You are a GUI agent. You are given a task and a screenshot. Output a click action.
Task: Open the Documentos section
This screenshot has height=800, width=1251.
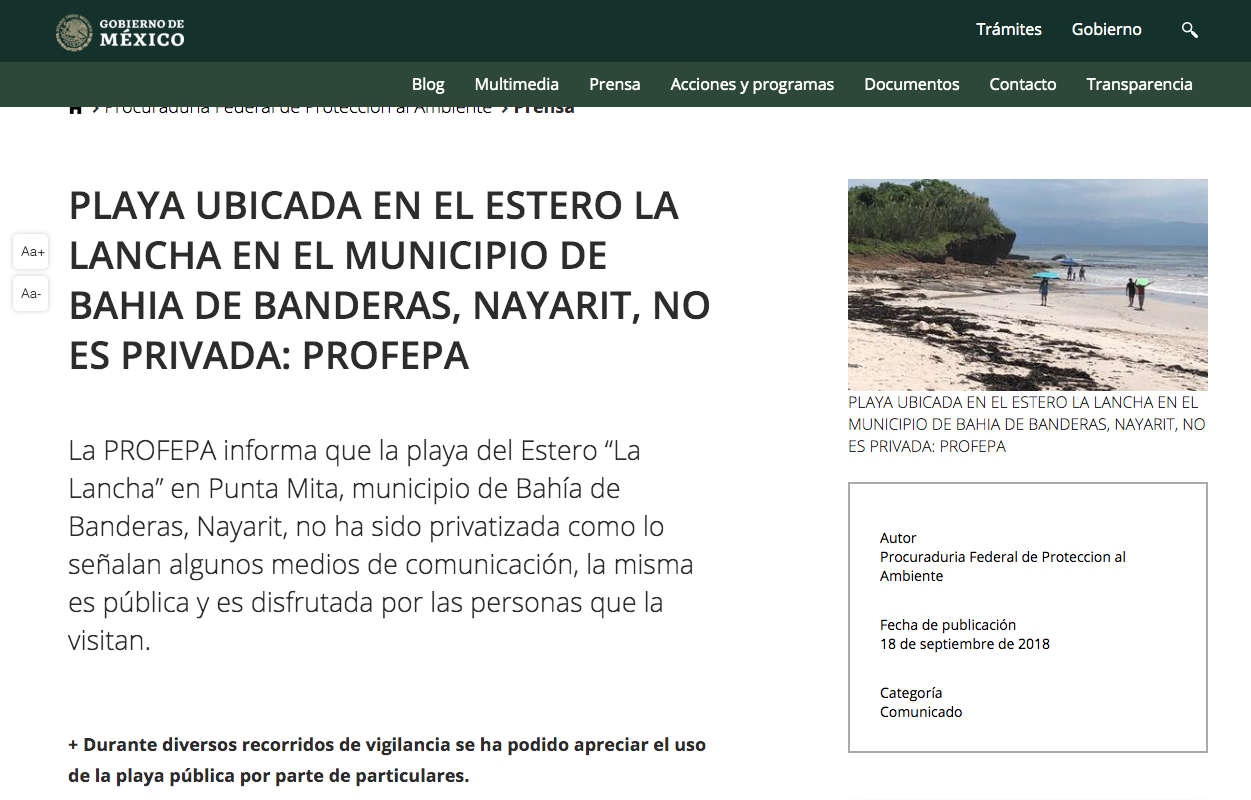coord(911,84)
